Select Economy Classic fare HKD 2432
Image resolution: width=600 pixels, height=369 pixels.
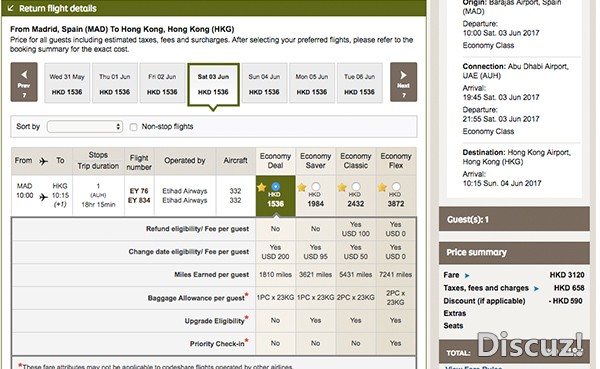point(356,187)
